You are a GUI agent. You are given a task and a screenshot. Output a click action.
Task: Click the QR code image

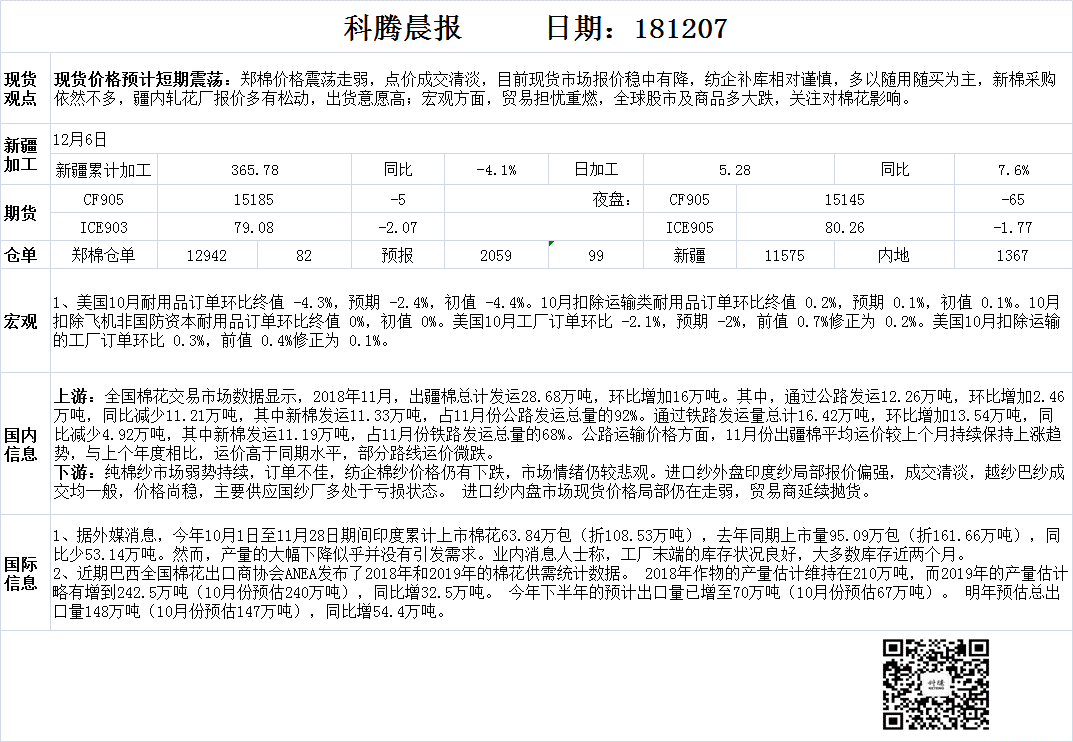point(935,684)
